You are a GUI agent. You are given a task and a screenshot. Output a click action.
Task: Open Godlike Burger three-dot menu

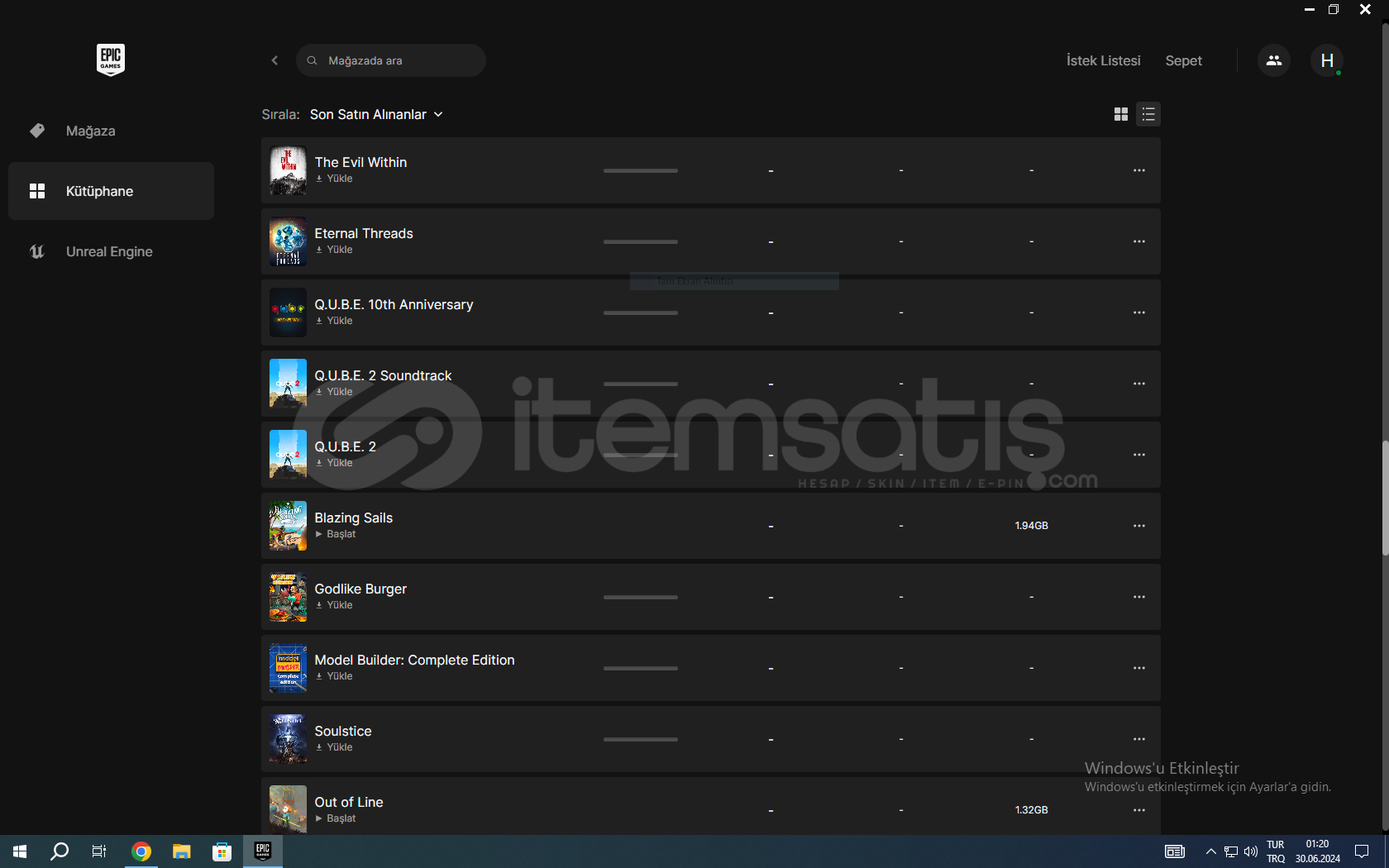1139,597
